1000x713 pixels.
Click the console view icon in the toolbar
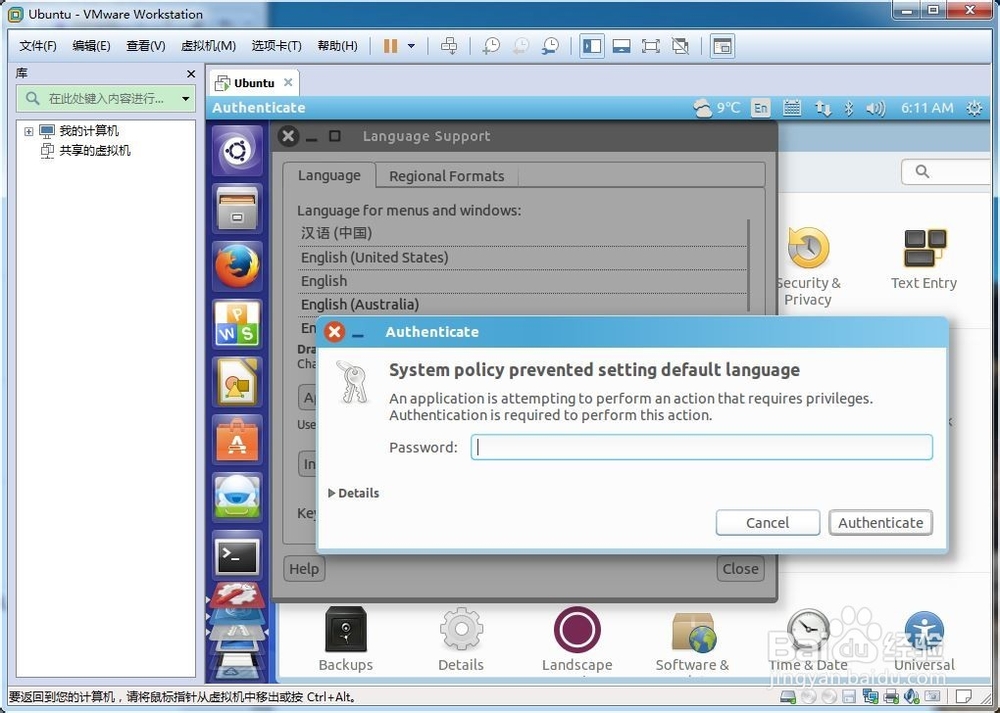(x=722, y=46)
